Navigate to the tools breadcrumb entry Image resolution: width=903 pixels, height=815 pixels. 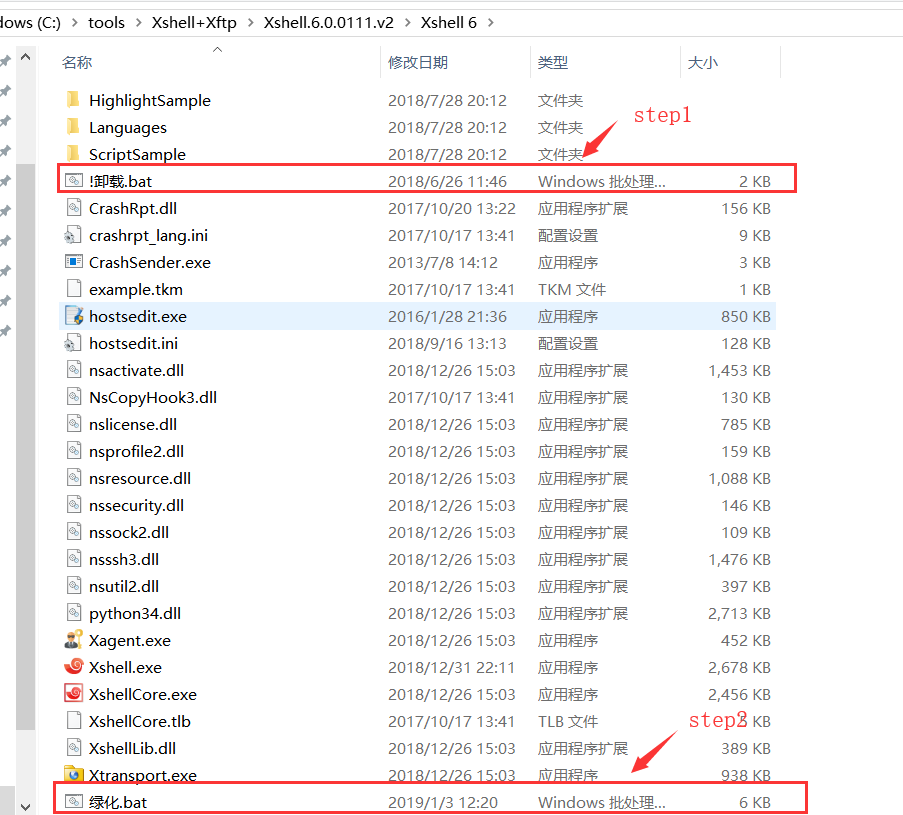point(106,22)
